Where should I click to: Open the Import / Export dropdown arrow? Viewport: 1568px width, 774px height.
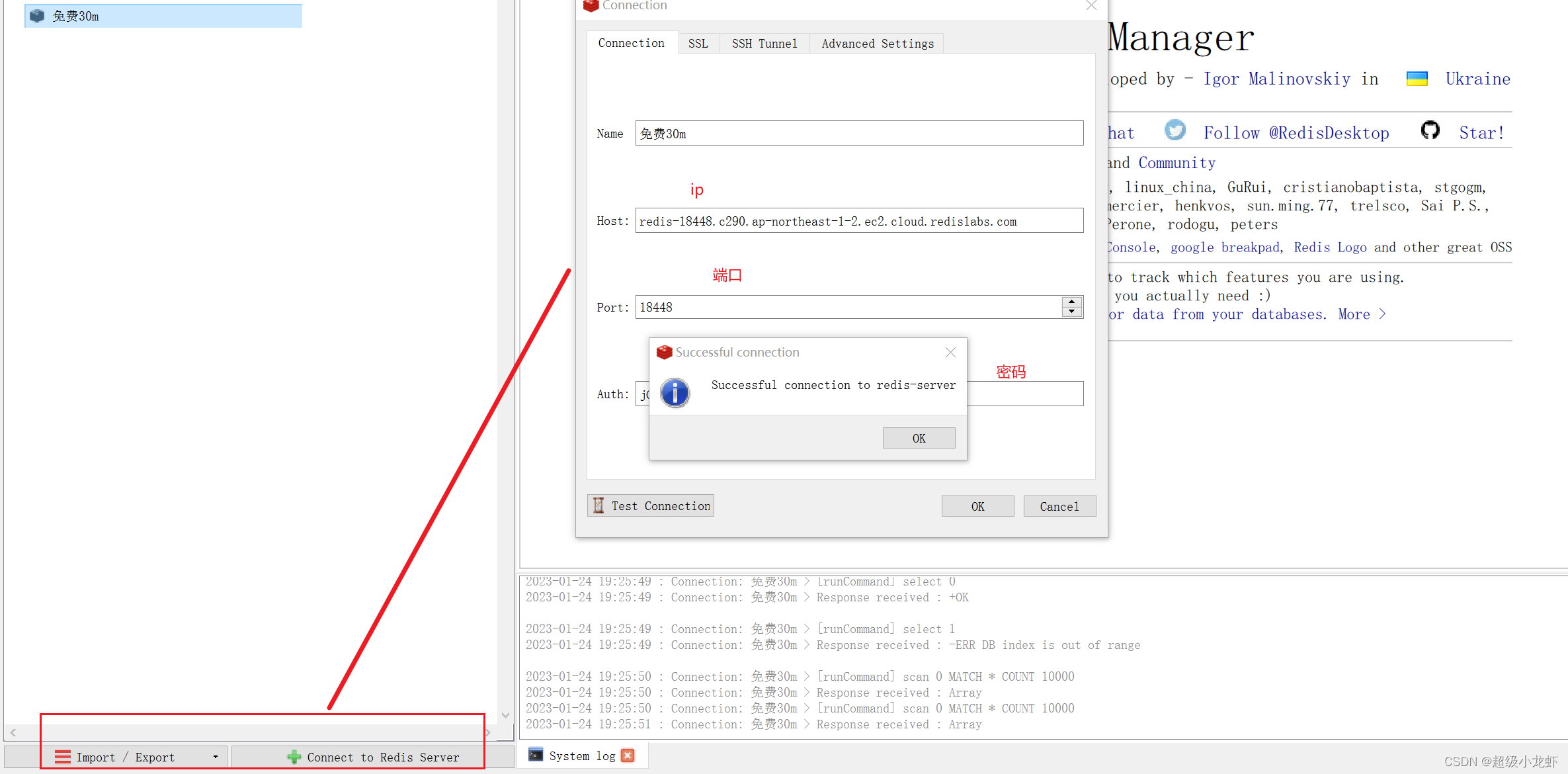tap(215, 756)
